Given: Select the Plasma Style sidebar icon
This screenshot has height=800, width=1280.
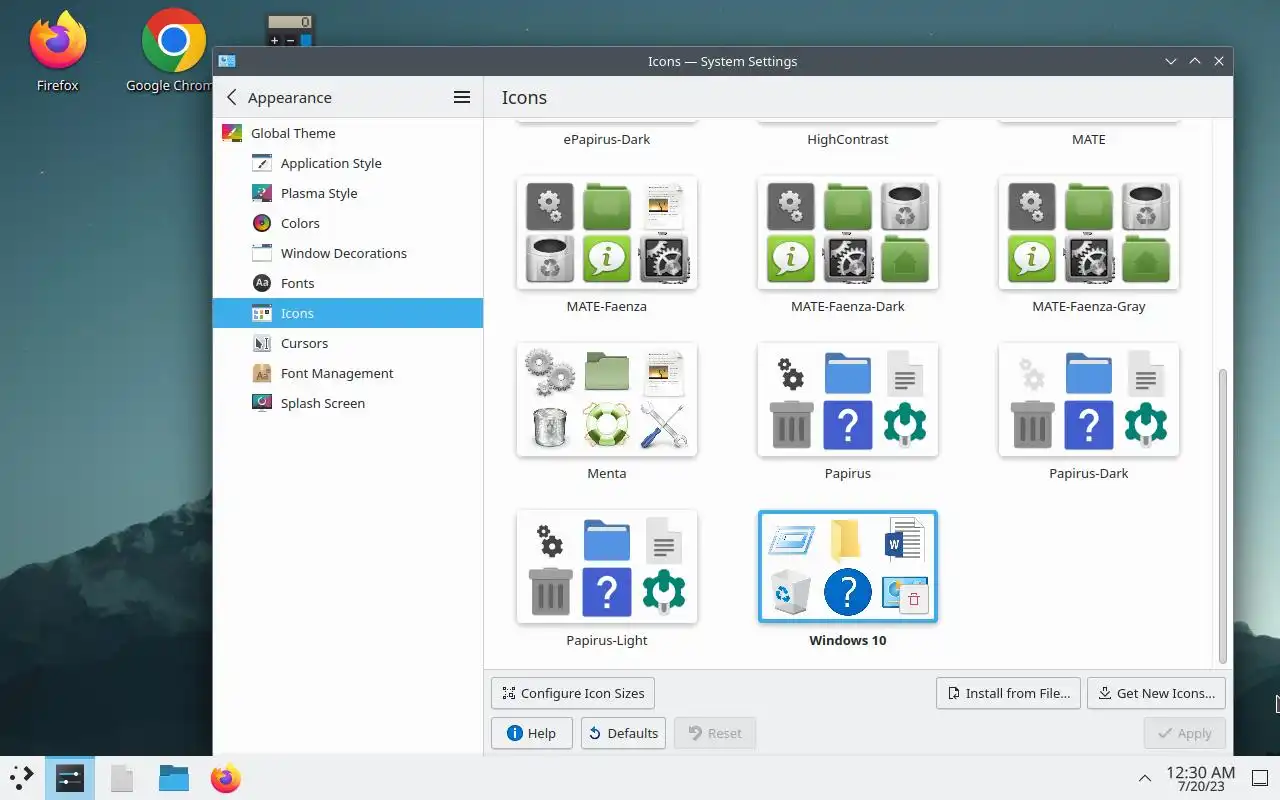Looking at the screenshot, I should (x=262, y=193).
